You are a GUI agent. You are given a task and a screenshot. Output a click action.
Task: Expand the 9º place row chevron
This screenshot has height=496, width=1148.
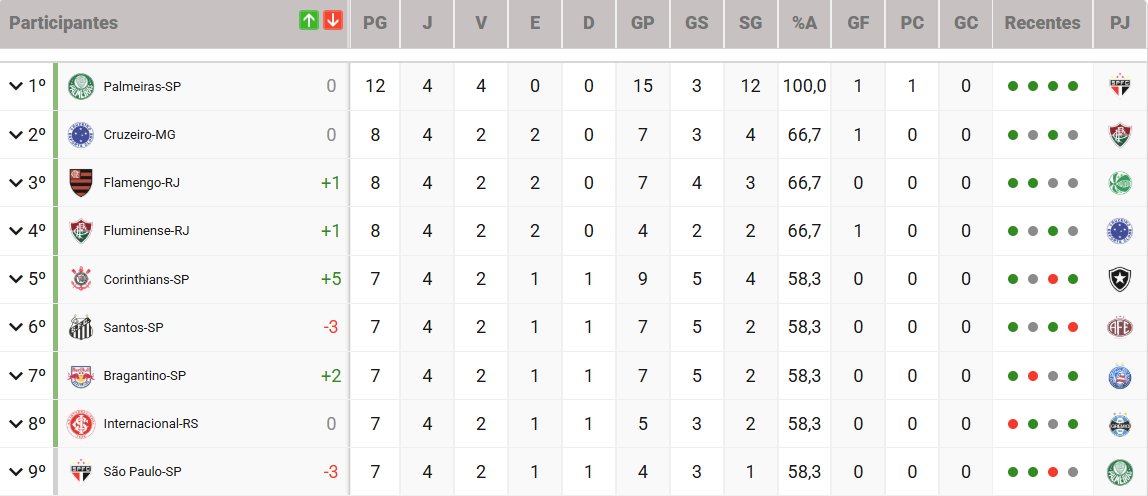pos(16,471)
